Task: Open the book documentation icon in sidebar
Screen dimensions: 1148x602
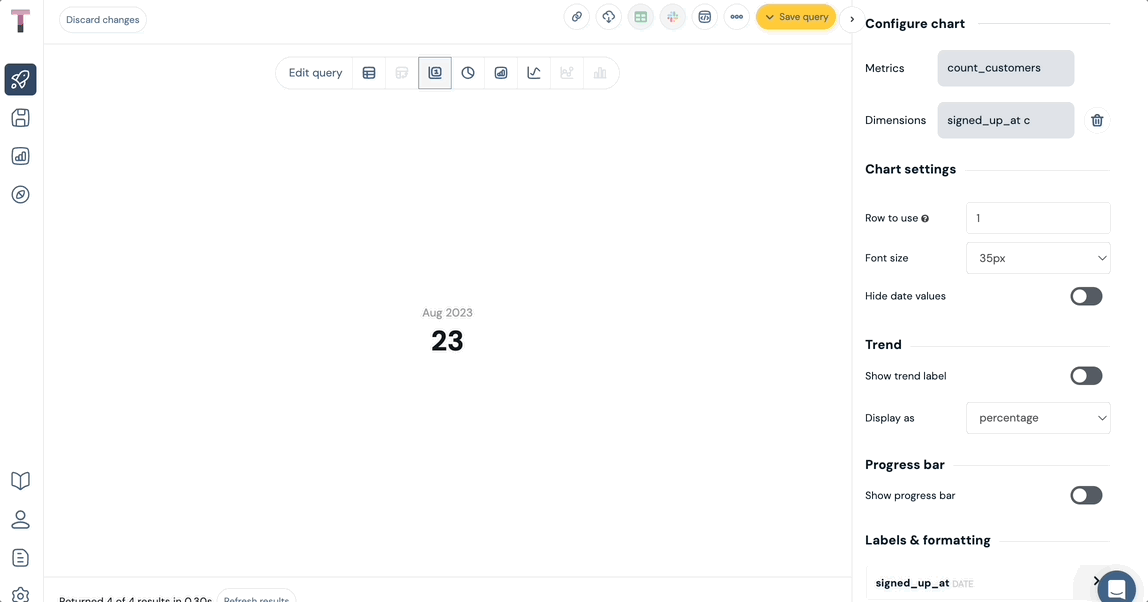Action: (x=20, y=480)
